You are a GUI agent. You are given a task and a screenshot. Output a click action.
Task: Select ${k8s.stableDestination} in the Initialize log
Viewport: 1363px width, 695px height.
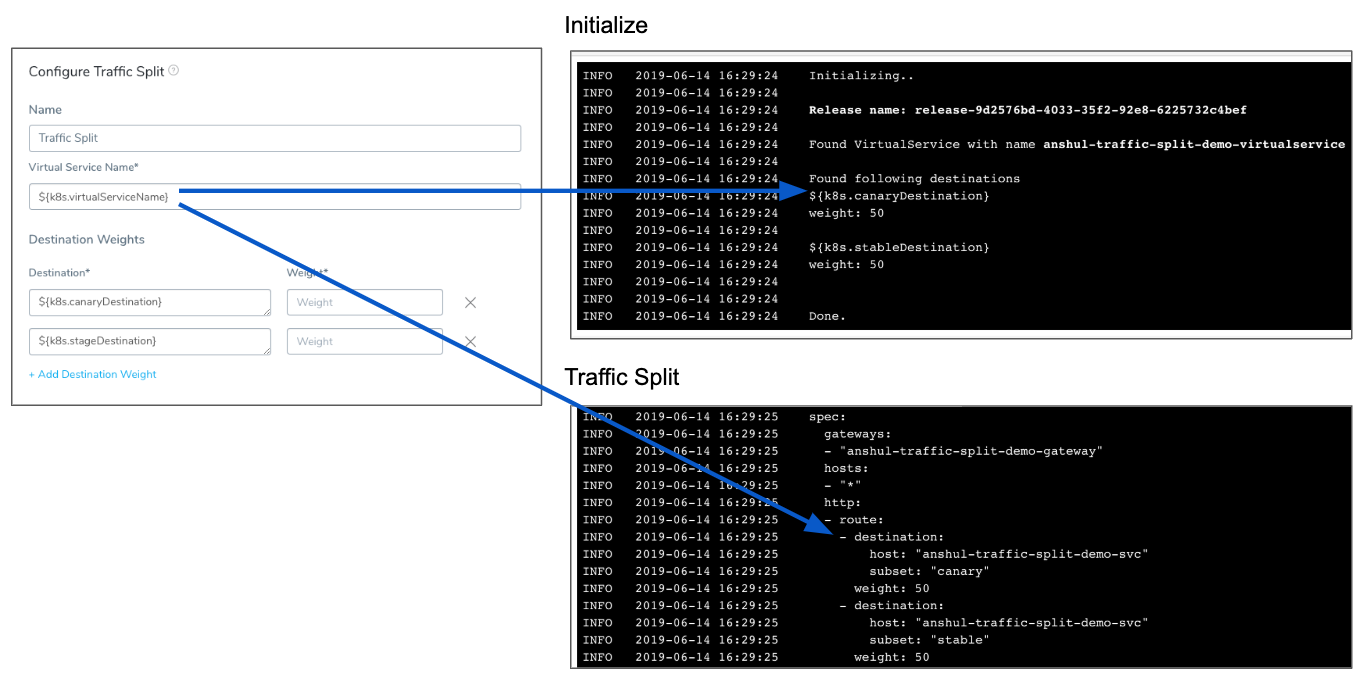(x=899, y=247)
